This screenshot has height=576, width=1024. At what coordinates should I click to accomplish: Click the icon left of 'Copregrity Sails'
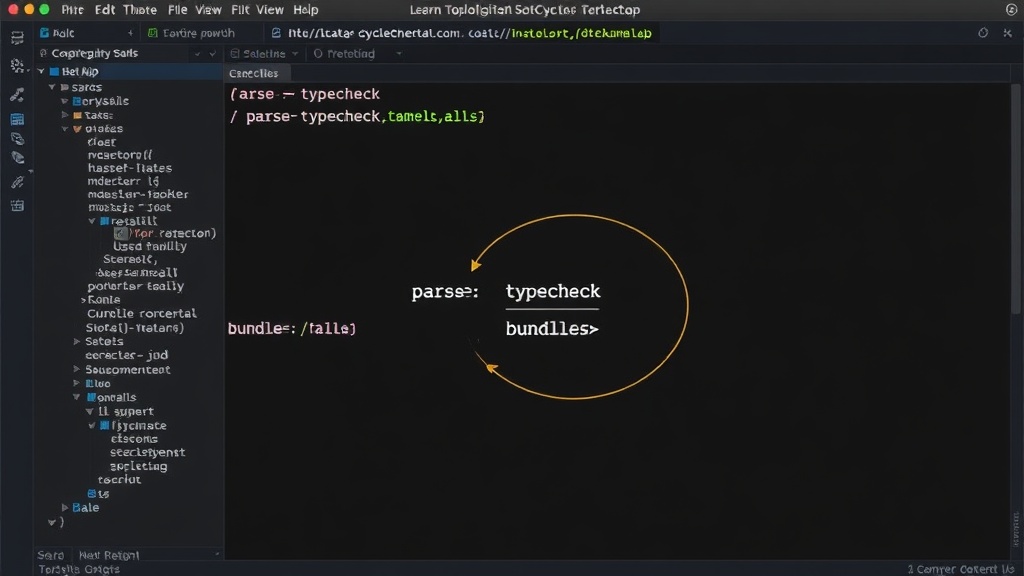[x=43, y=53]
